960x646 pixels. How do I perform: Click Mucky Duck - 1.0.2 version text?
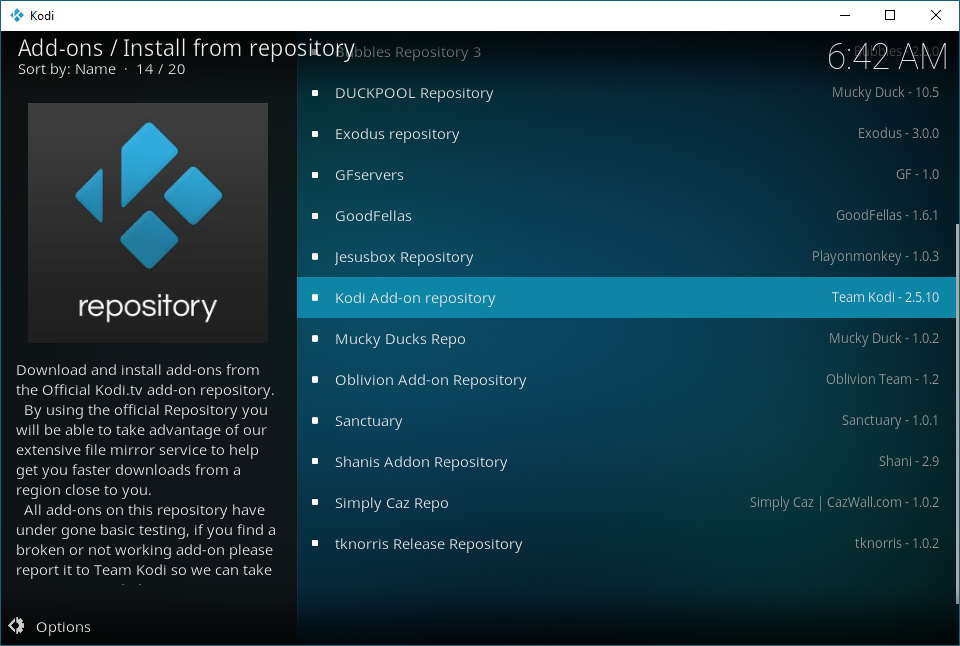point(884,338)
